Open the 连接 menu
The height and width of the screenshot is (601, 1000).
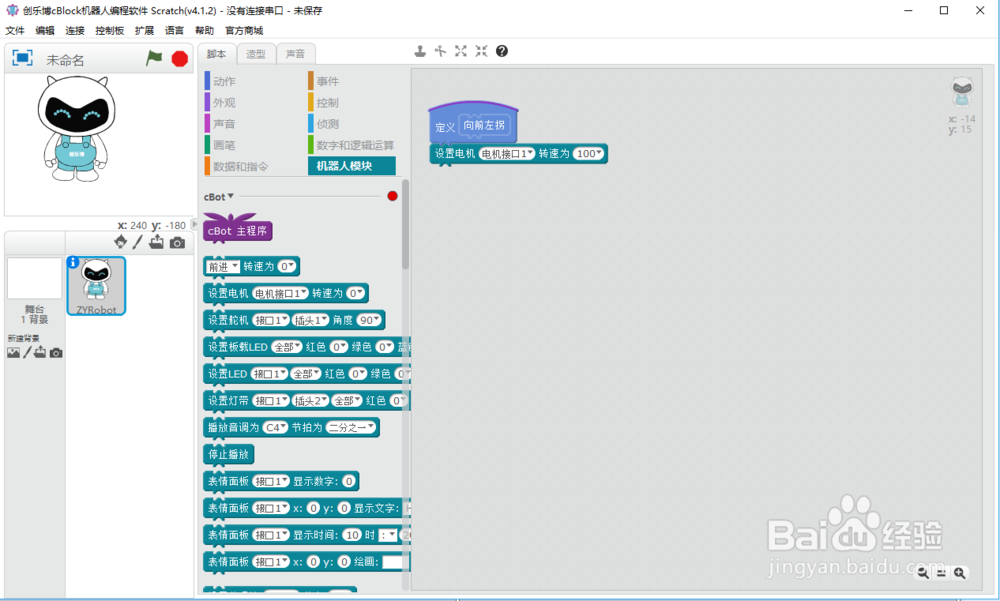[73, 30]
